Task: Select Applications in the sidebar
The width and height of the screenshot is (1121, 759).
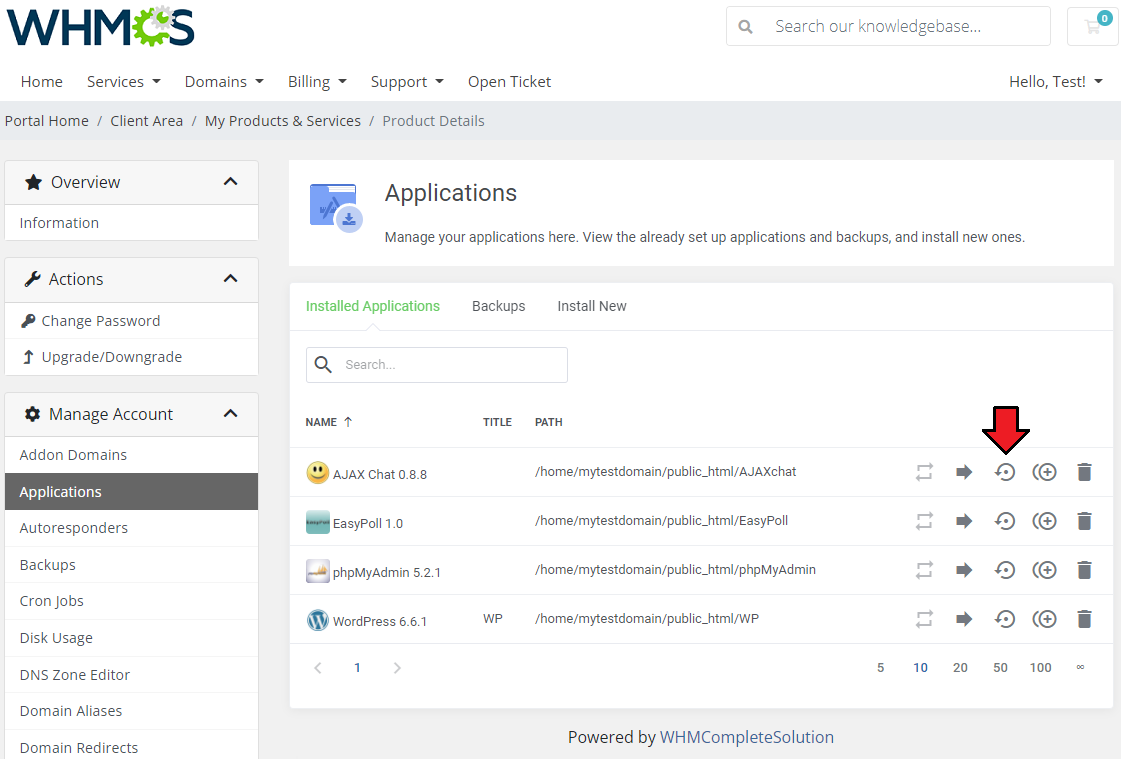Action: point(132,492)
